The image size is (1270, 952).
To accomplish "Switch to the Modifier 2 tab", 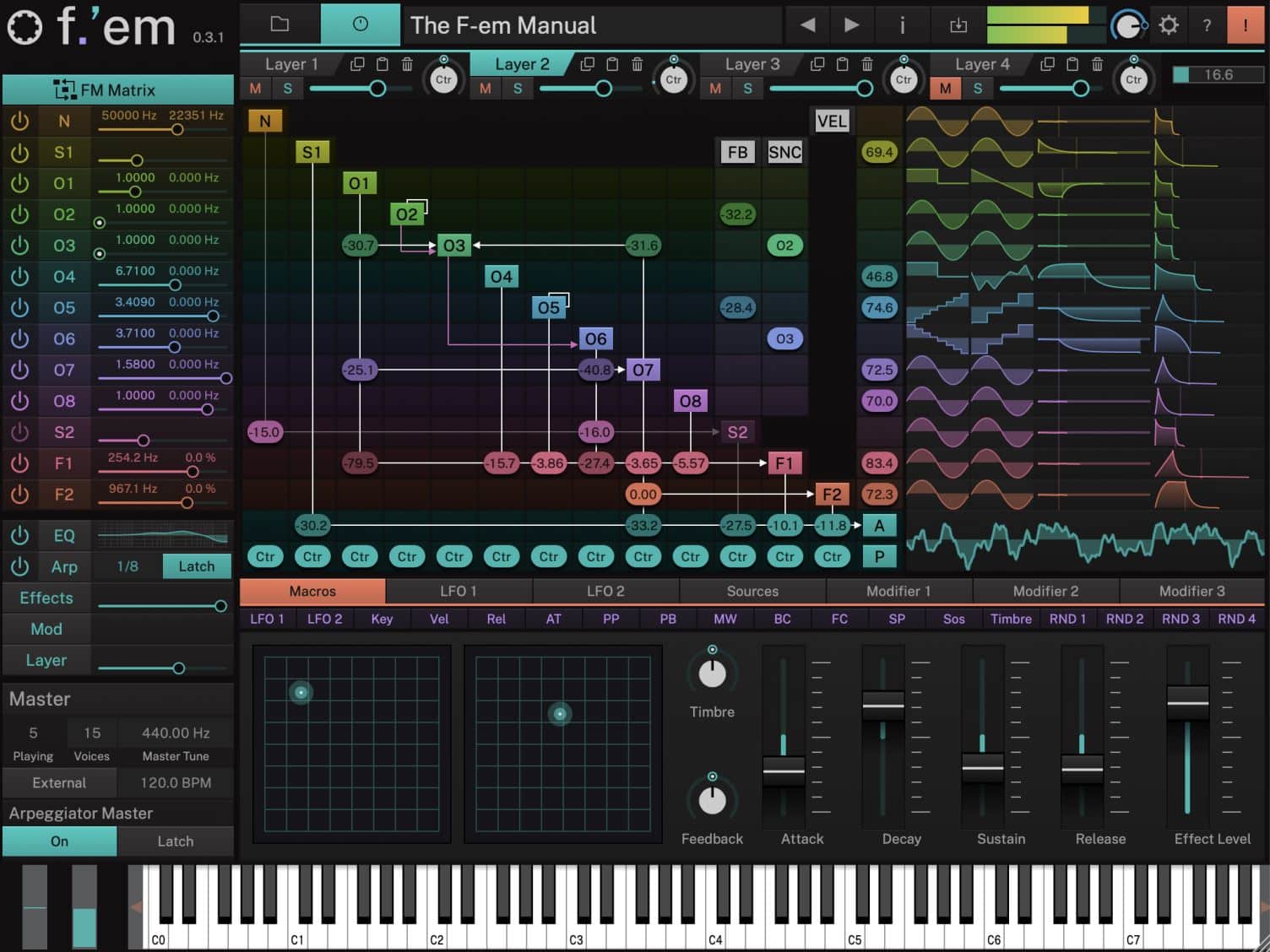I will (x=1045, y=591).
